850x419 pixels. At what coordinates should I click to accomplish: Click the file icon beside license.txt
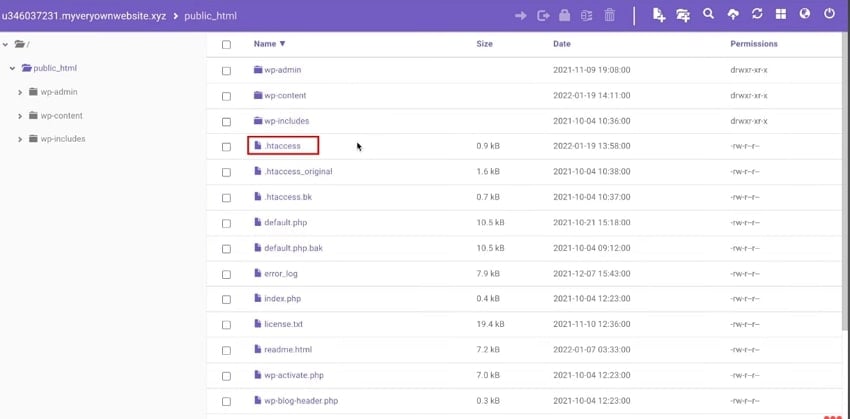(258, 324)
